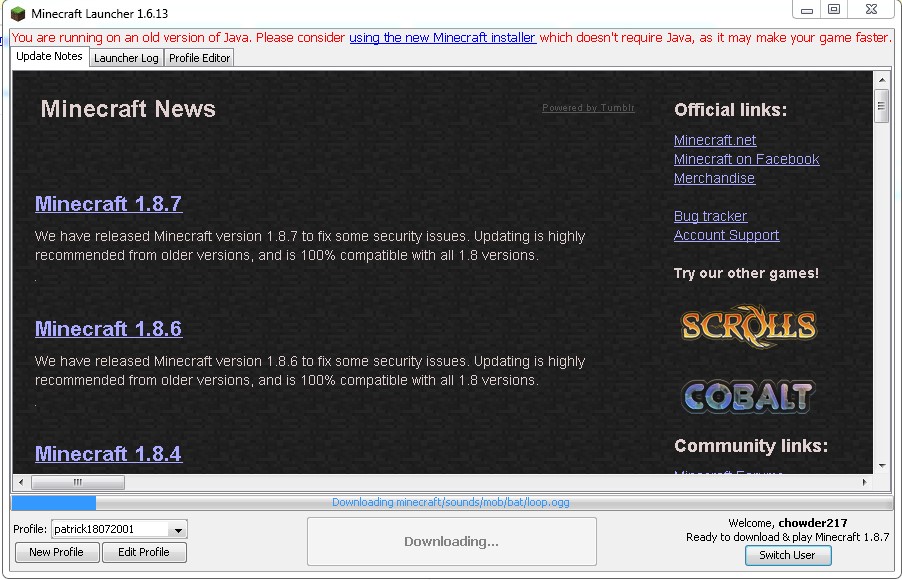Click the Try our other games! text
The image size is (902, 580).
tap(746, 273)
